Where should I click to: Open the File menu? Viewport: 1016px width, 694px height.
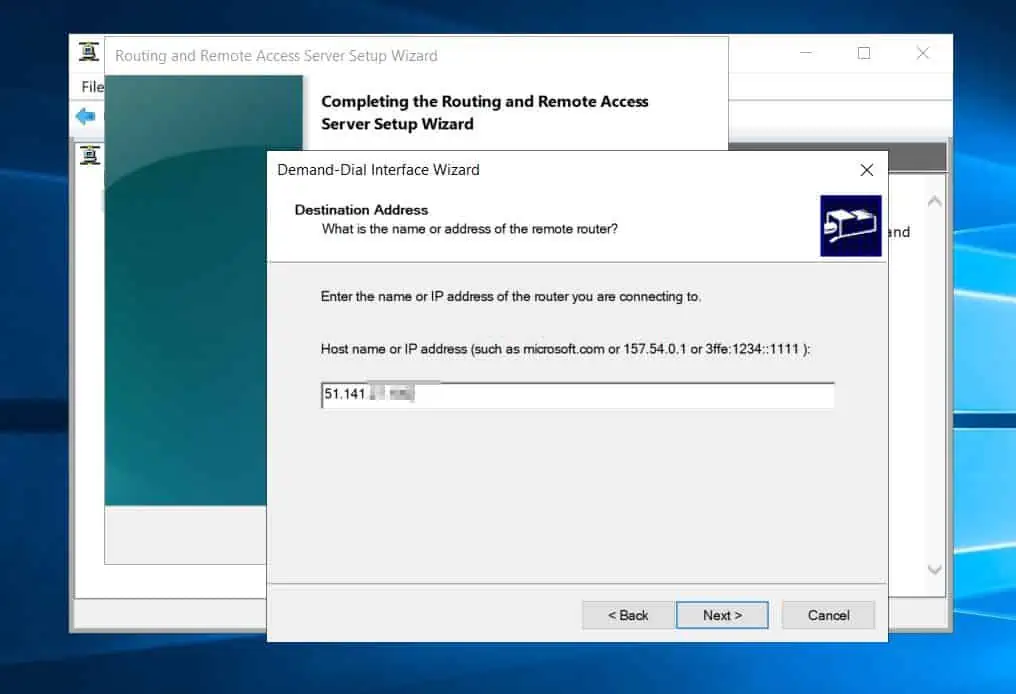tap(91, 87)
